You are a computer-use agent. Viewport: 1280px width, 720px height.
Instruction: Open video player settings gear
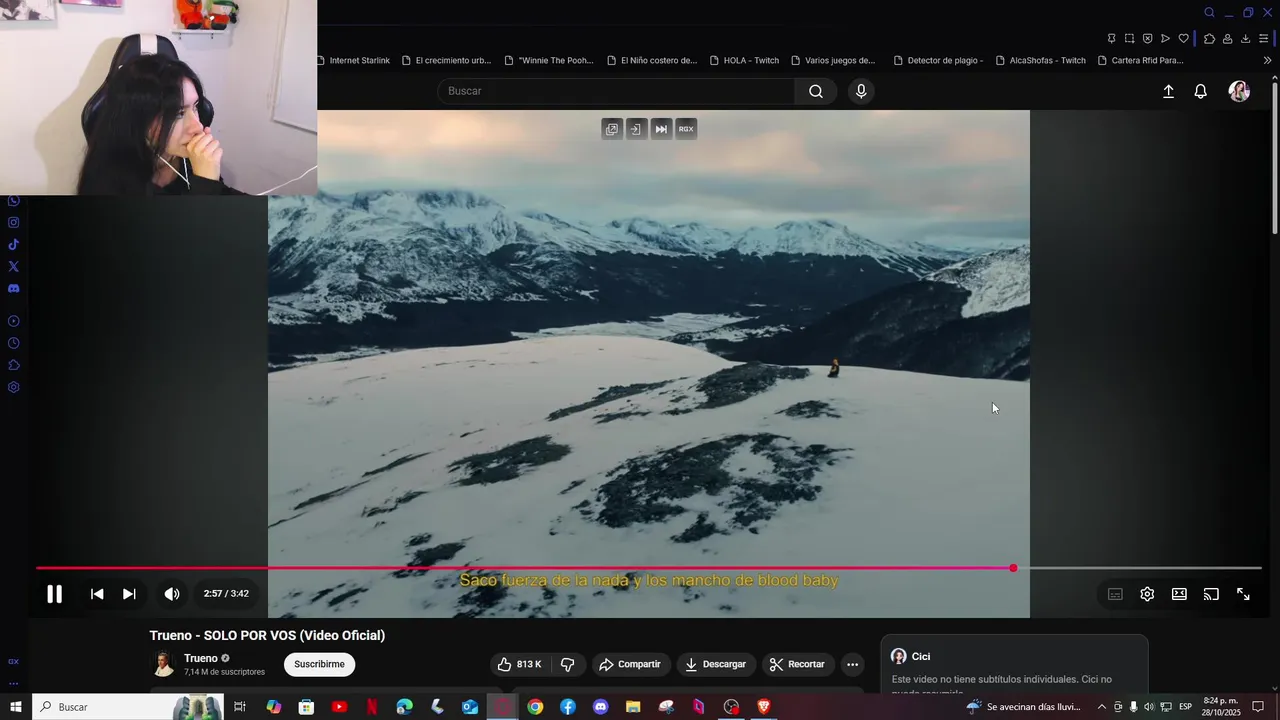(x=1147, y=594)
